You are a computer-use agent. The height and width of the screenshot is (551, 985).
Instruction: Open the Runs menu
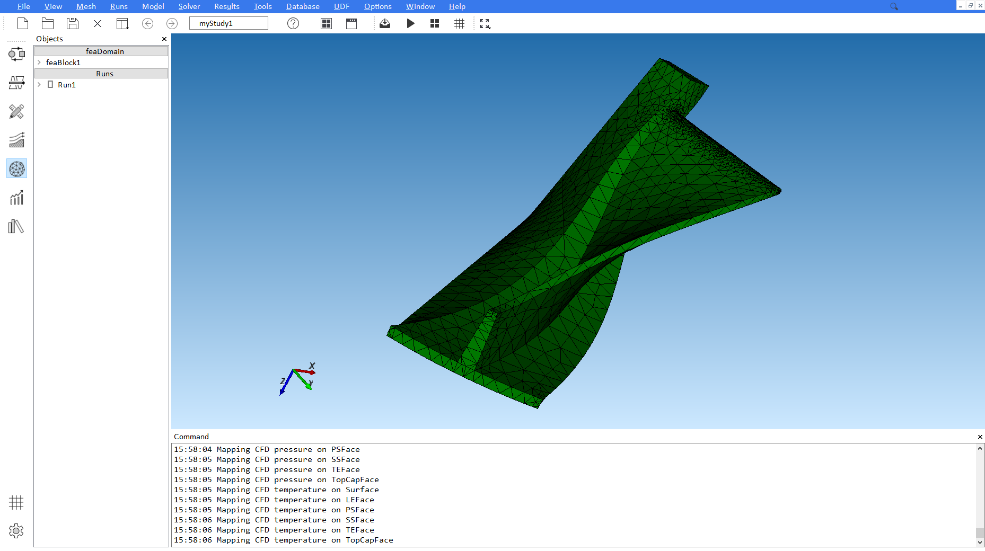119,6
